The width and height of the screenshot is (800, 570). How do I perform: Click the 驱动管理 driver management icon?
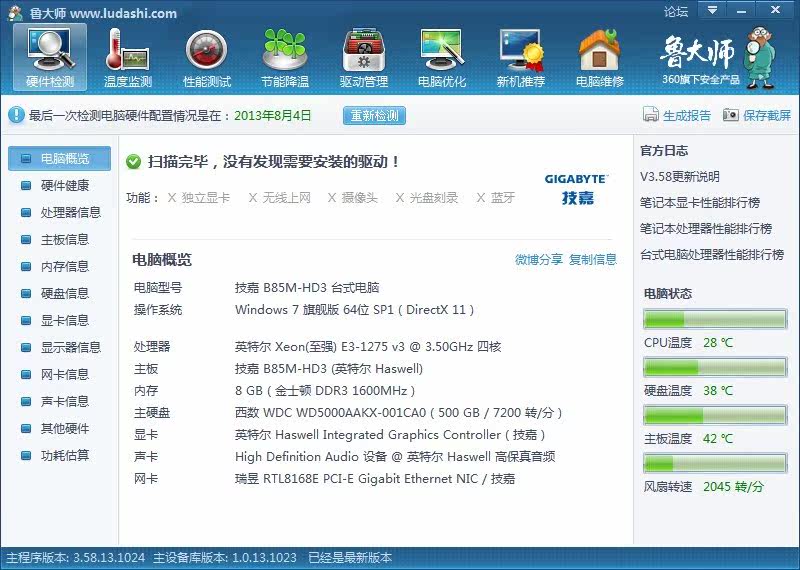364,56
